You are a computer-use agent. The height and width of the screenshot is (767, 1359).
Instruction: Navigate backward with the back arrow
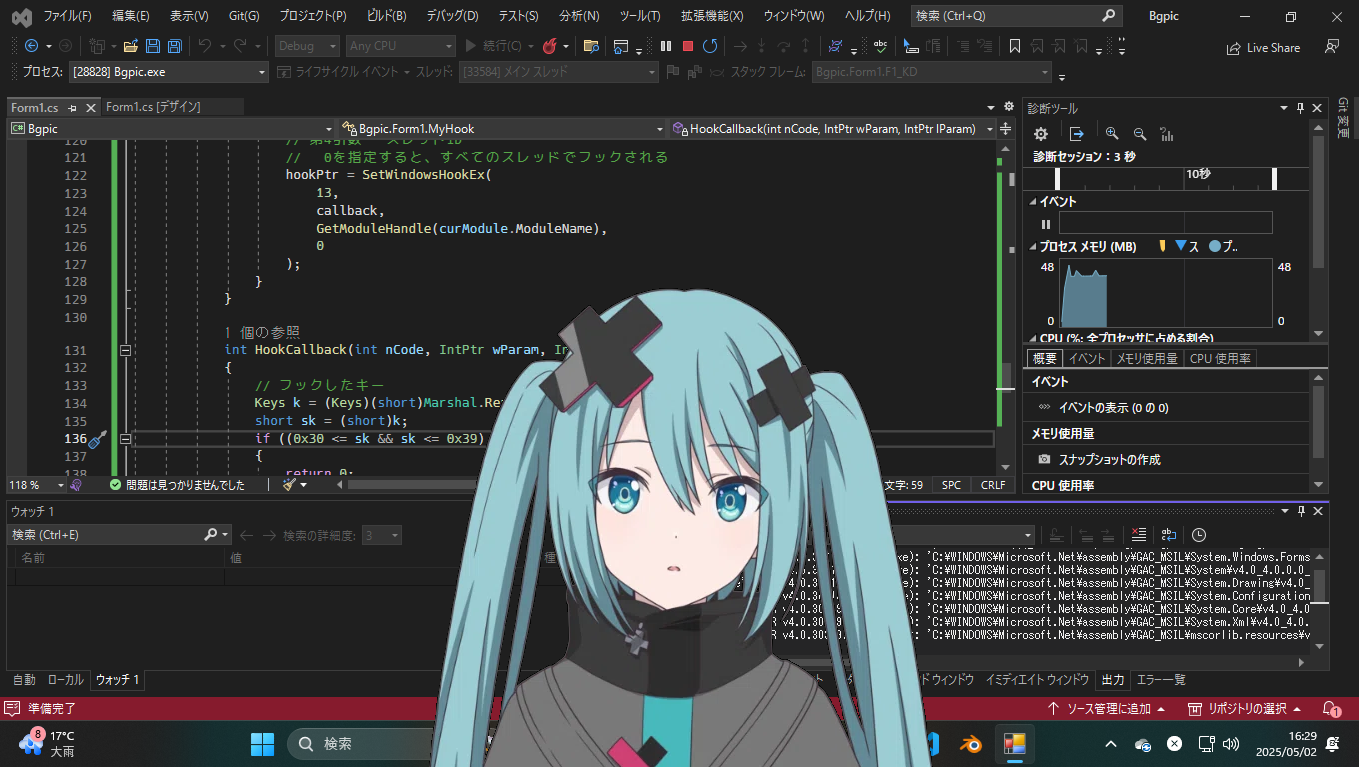(31, 46)
